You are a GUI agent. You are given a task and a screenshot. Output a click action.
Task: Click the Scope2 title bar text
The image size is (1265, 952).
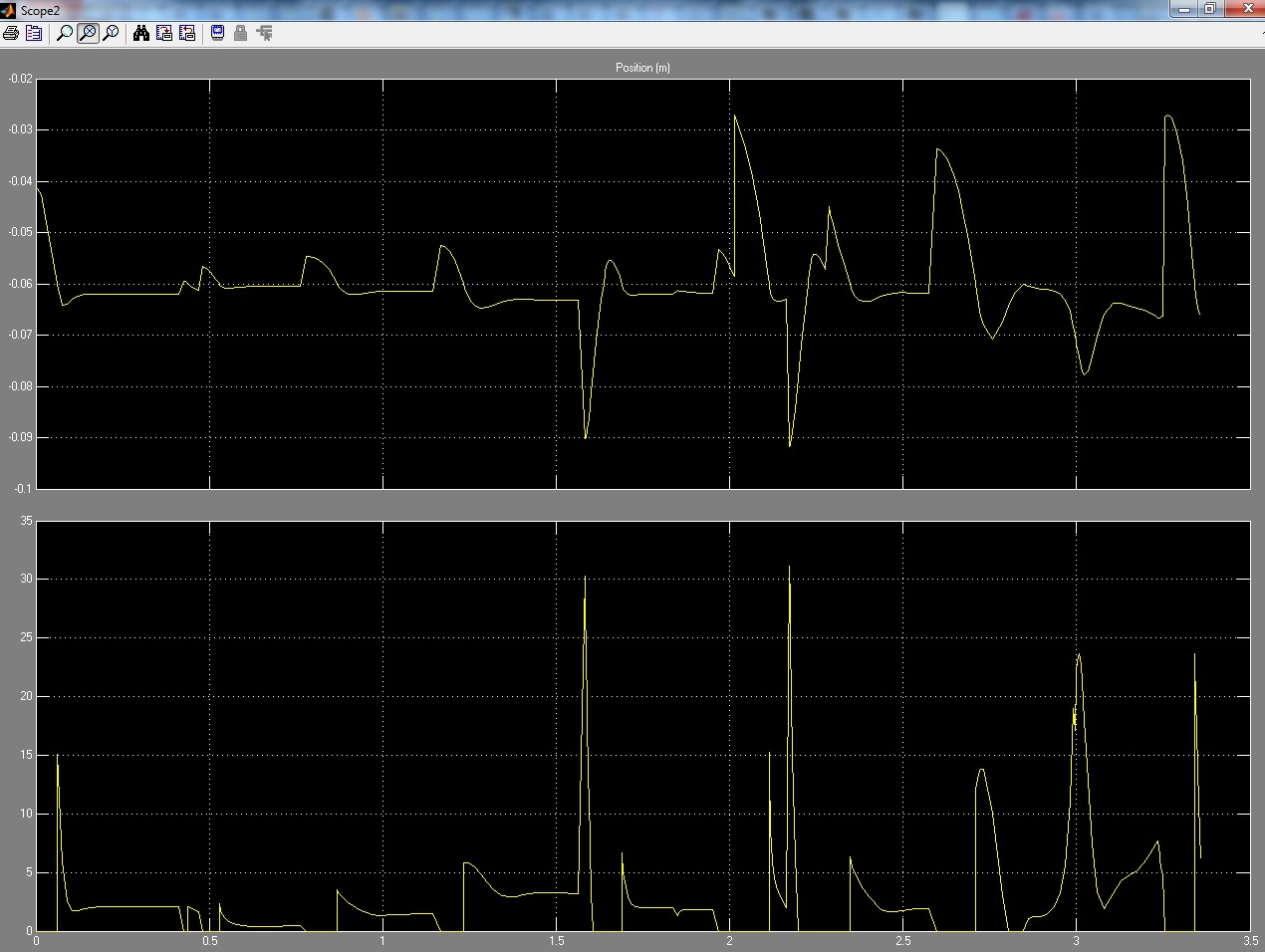(41, 11)
